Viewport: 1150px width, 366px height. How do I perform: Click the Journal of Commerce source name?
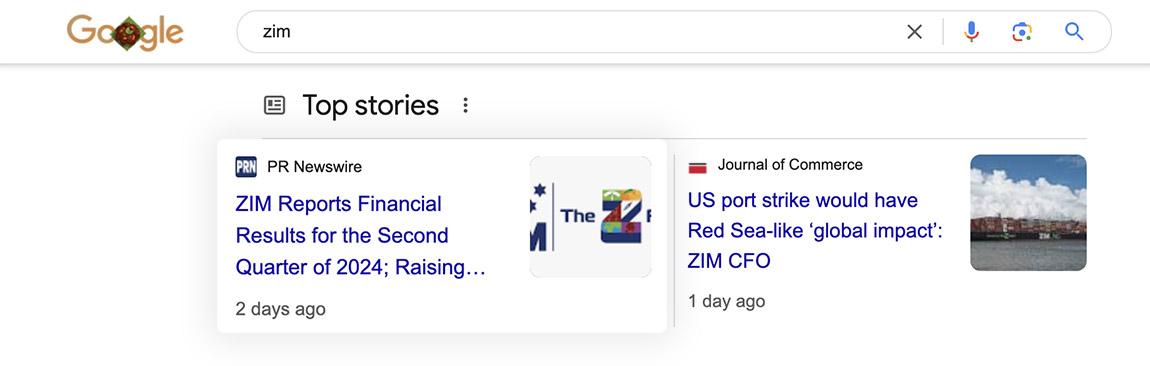click(x=791, y=164)
